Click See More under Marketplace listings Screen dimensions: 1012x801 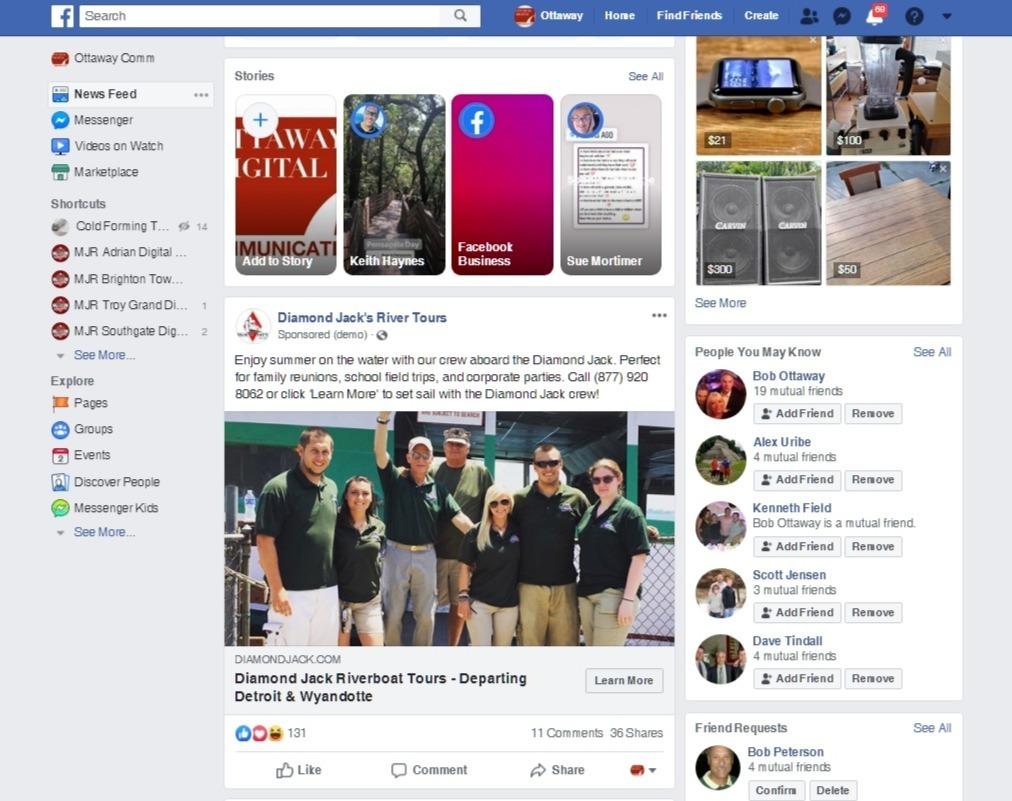click(x=720, y=303)
